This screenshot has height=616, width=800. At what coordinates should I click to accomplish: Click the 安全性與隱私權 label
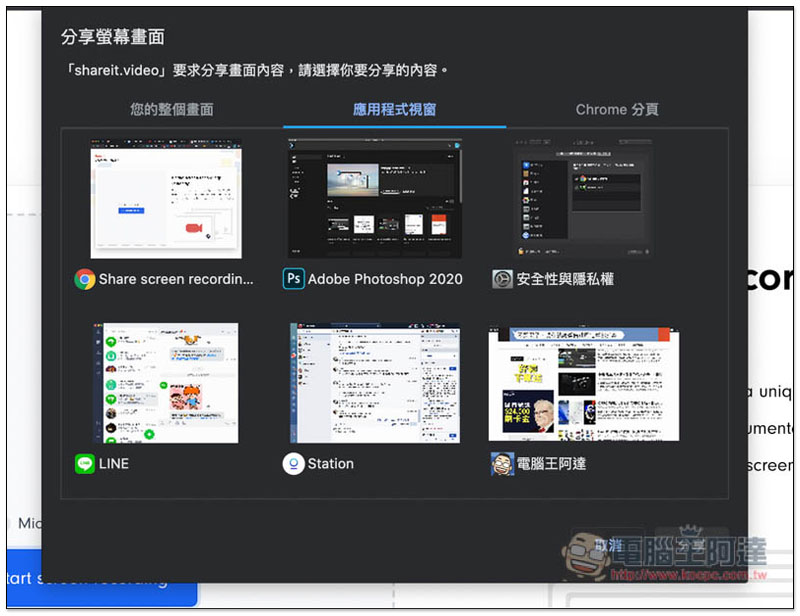[565, 279]
